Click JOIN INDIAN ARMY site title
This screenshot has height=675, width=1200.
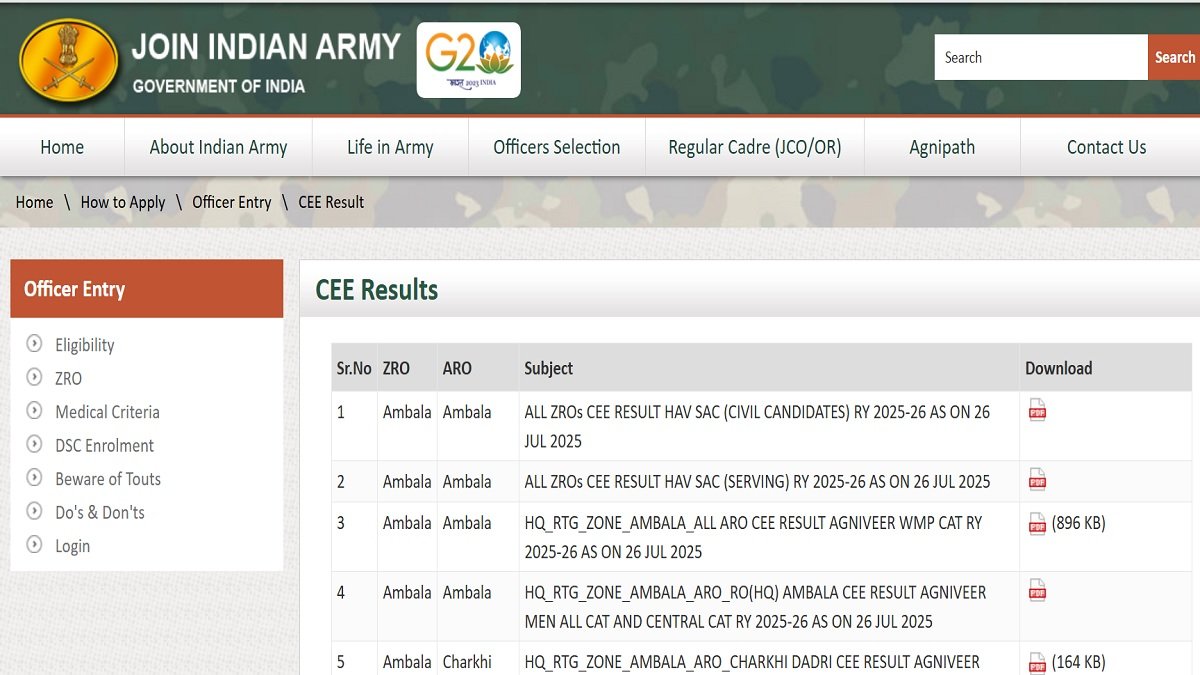[266, 46]
